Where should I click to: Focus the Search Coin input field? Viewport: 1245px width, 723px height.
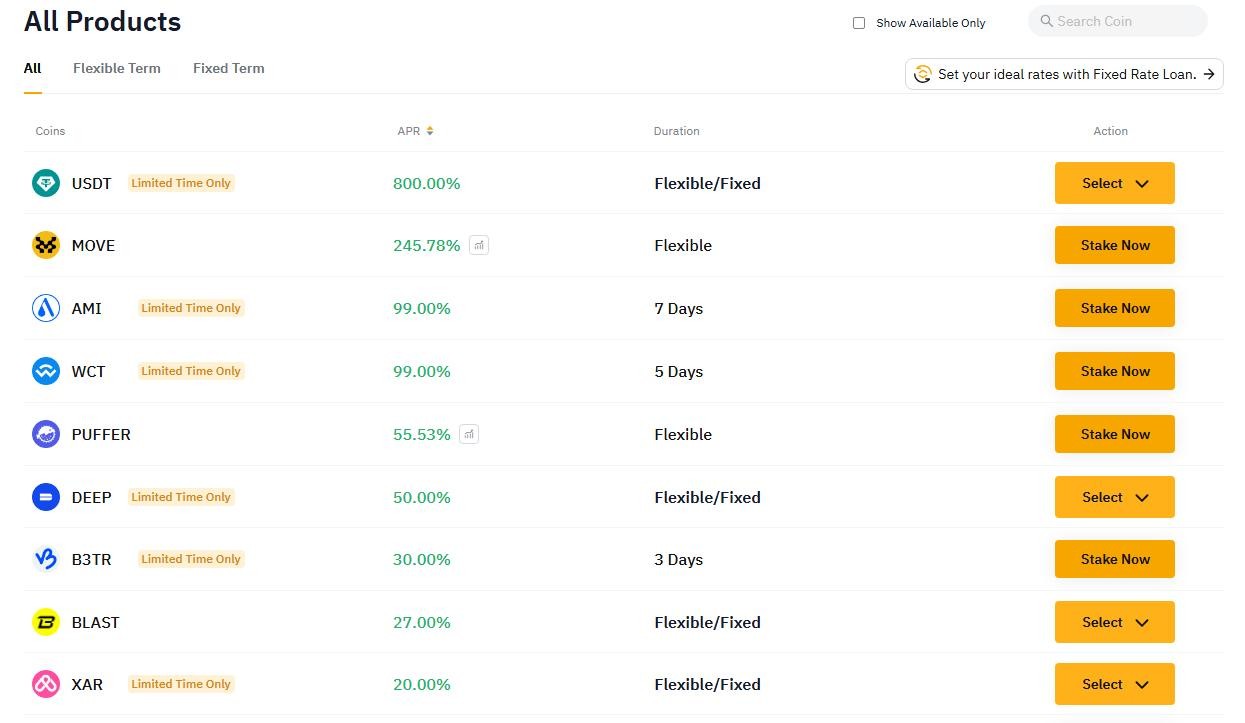(x=1118, y=21)
